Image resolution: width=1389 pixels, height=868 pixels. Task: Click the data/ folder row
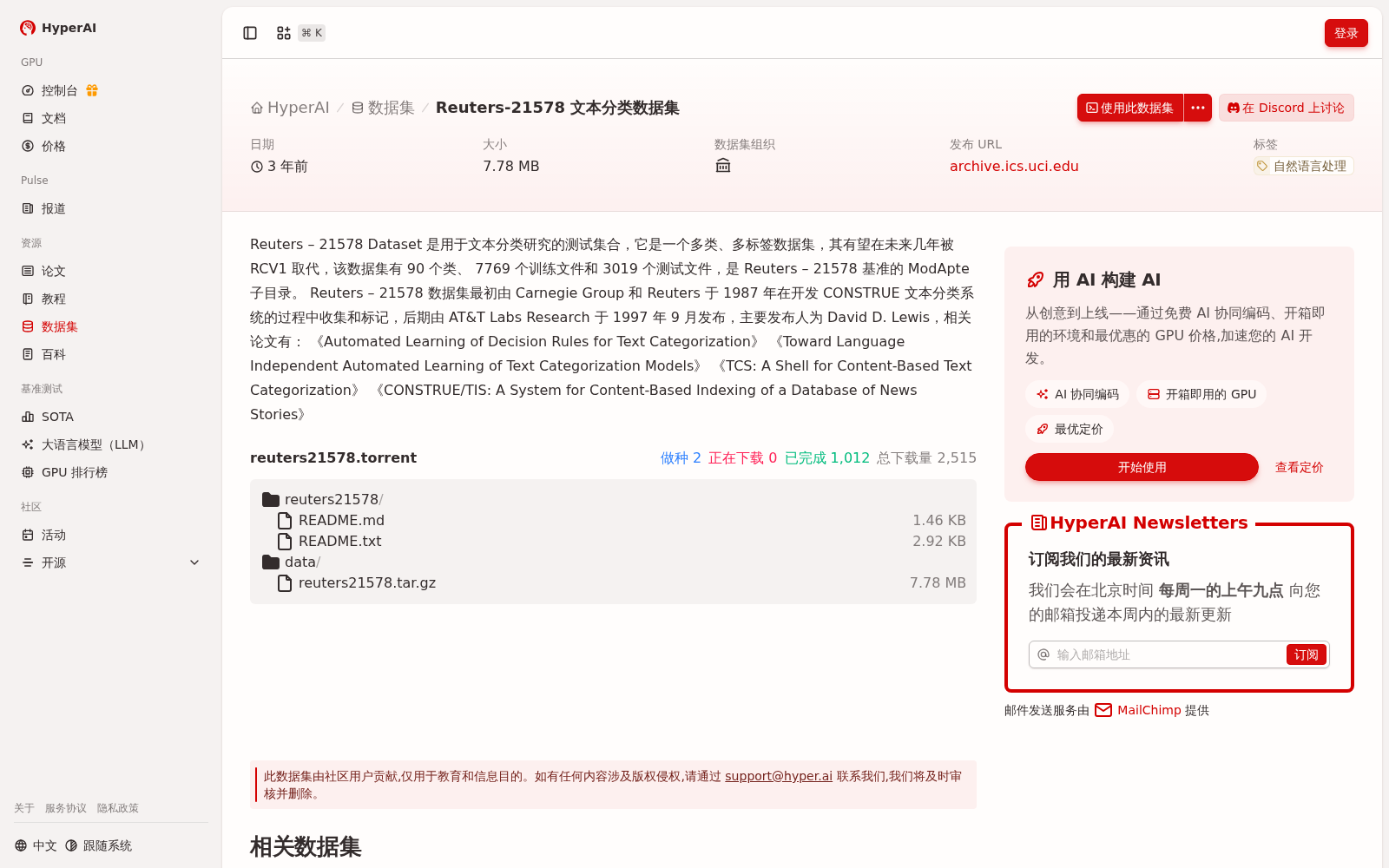click(x=613, y=562)
